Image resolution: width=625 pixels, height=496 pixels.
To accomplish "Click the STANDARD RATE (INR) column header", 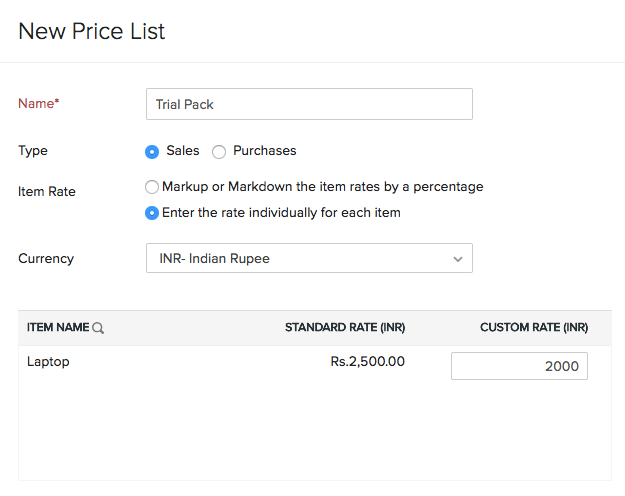I will tap(345, 327).
